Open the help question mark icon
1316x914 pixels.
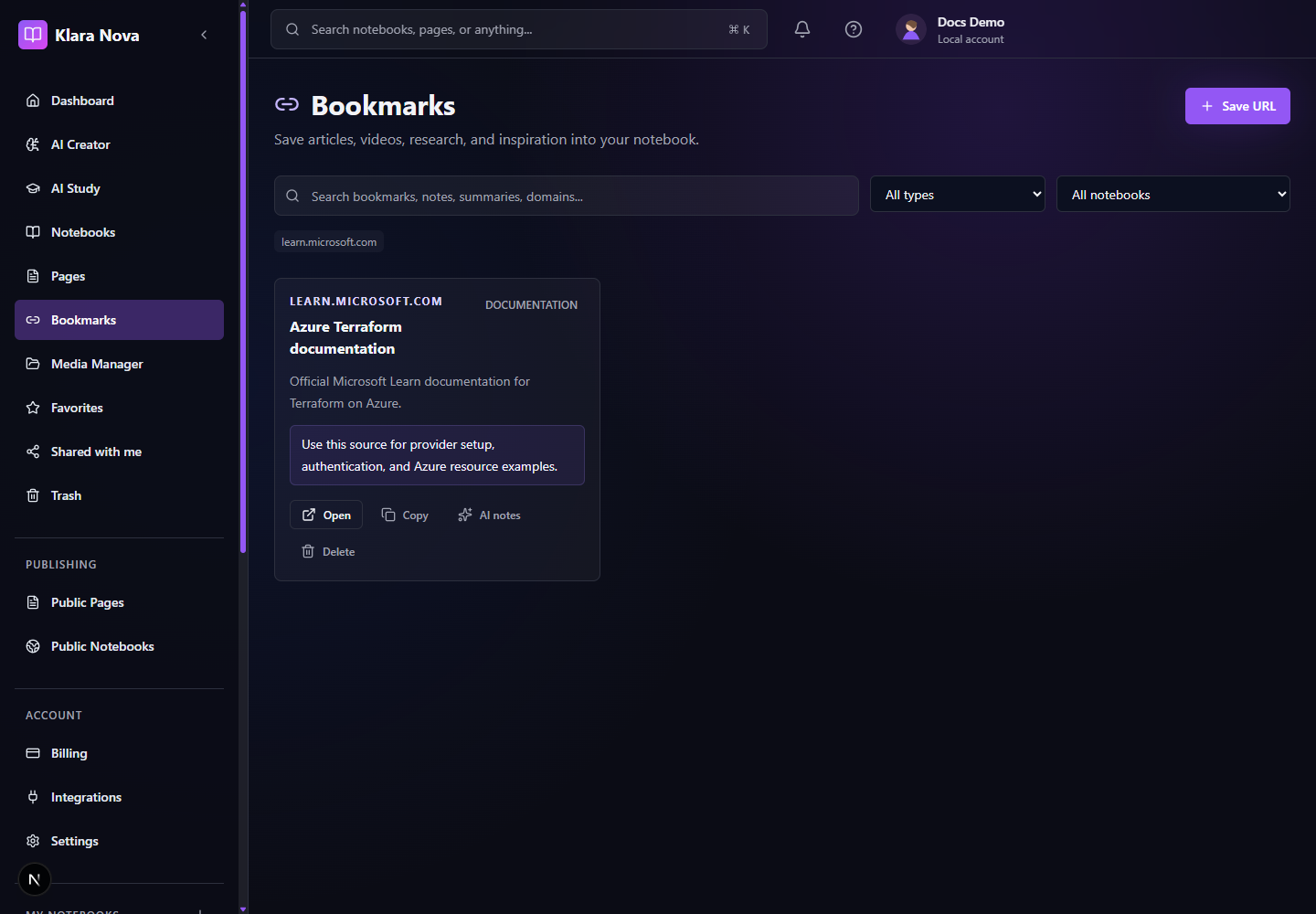[854, 29]
